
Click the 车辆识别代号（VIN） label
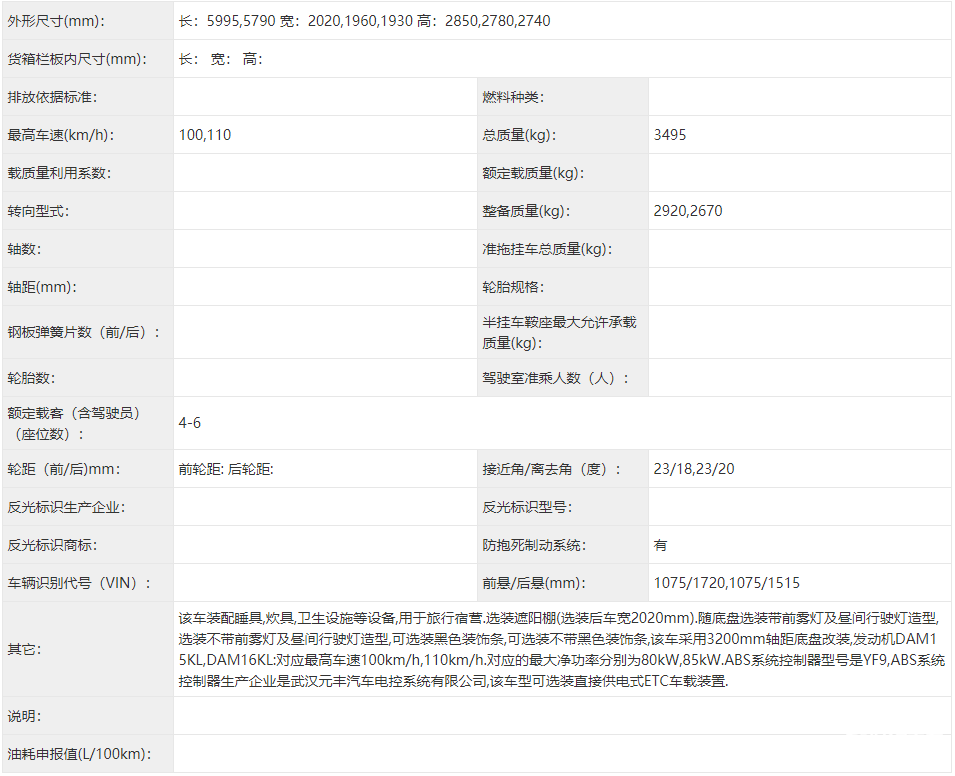[79, 584]
